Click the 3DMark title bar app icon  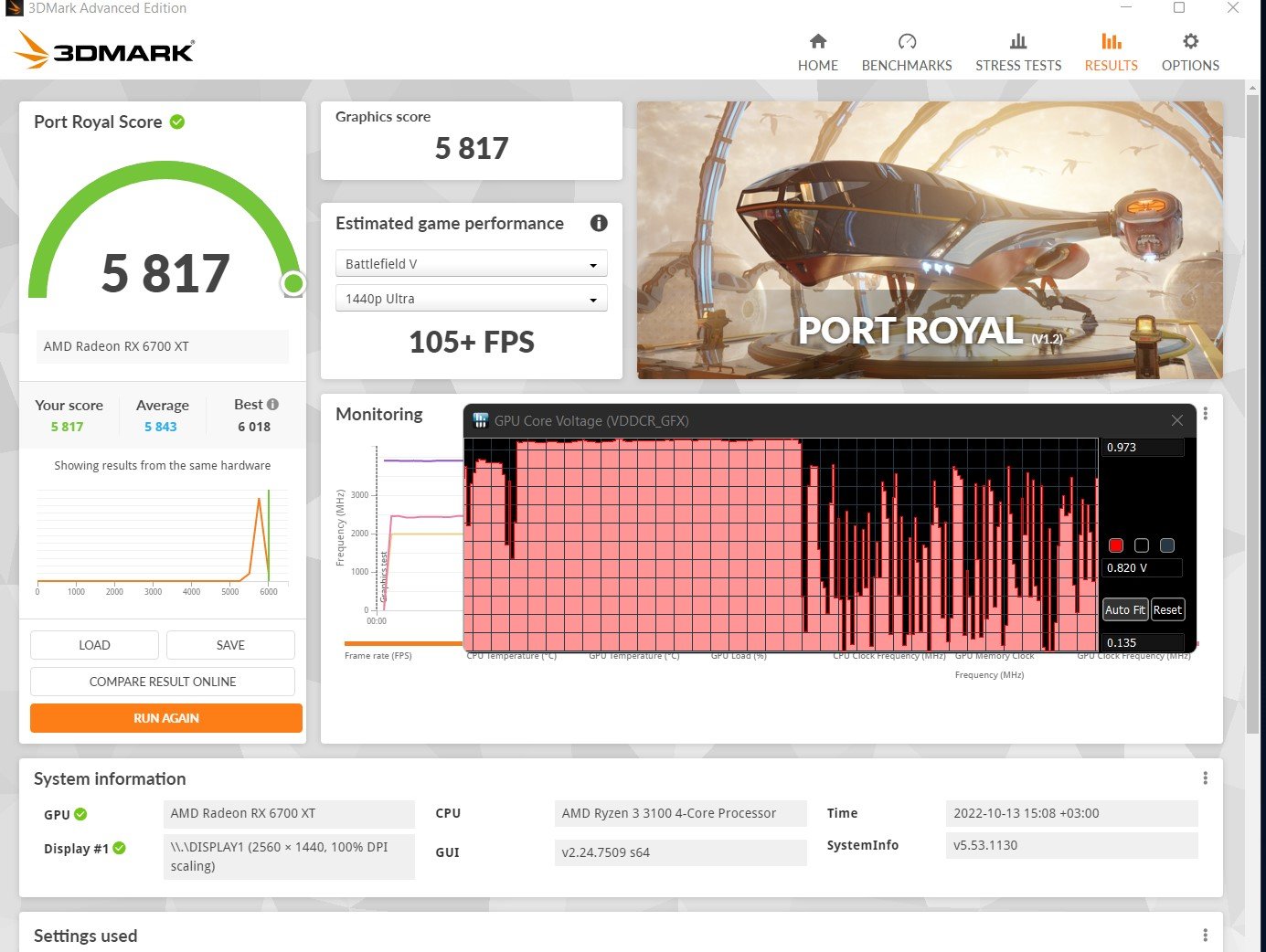pyautogui.click(x=14, y=8)
